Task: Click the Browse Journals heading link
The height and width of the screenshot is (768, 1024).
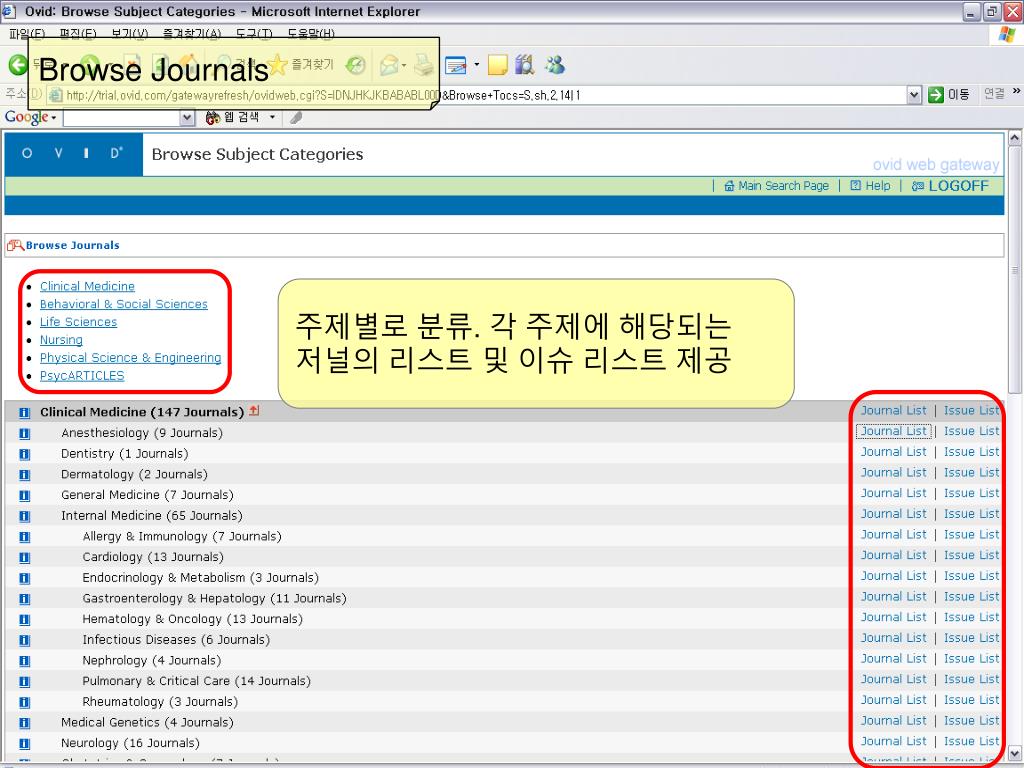Action: 72,246
